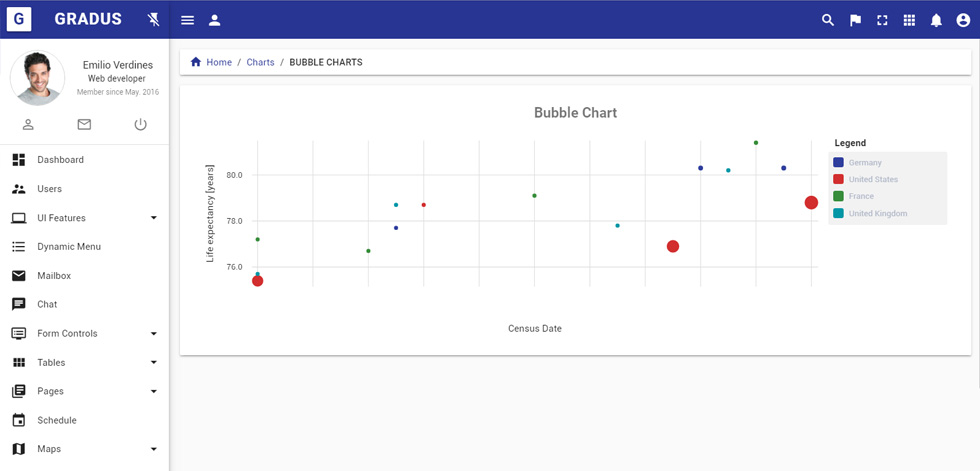Open the hamburger menu icon

[x=188, y=20]
